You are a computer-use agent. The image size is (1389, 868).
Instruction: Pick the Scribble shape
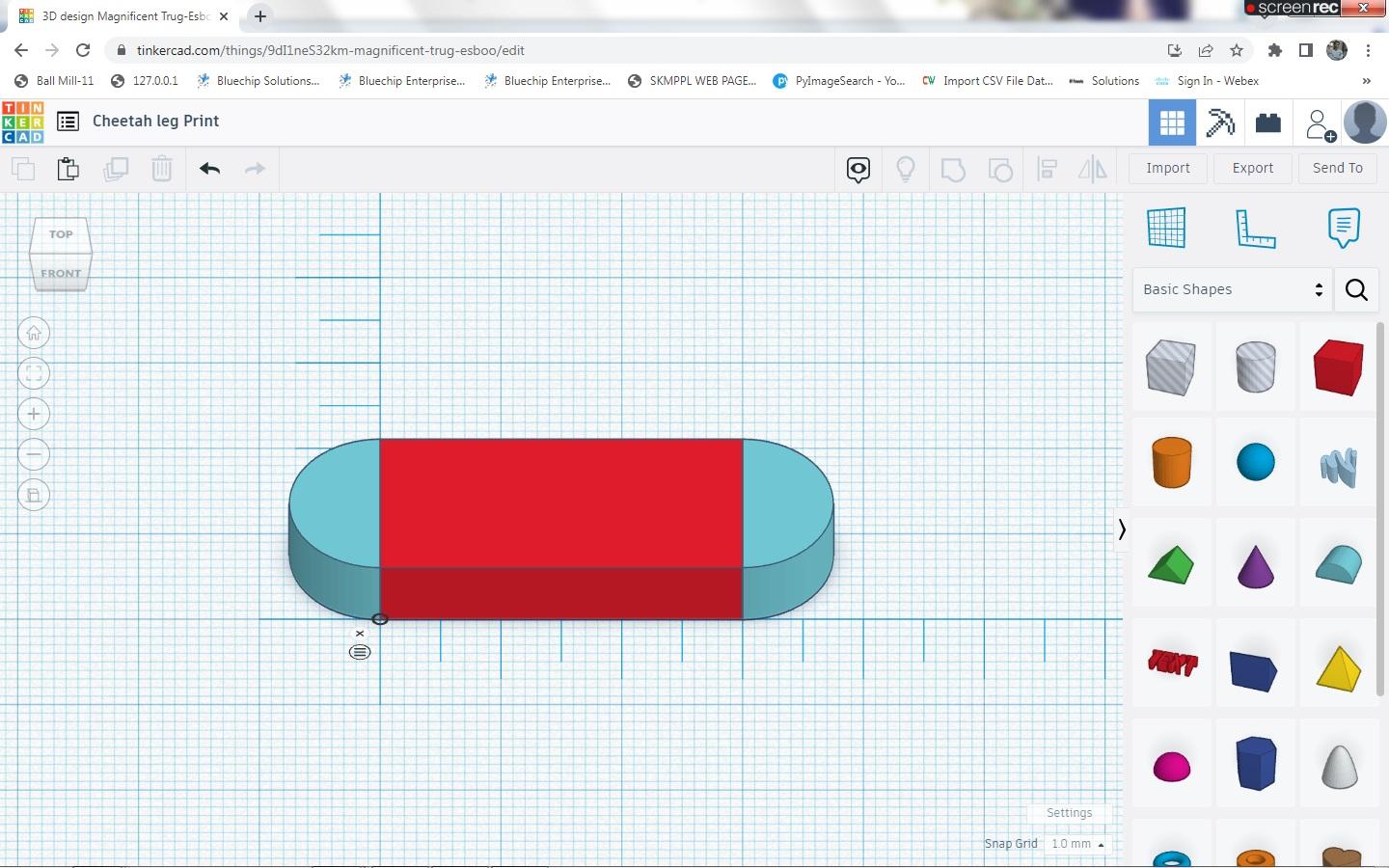1339,467
